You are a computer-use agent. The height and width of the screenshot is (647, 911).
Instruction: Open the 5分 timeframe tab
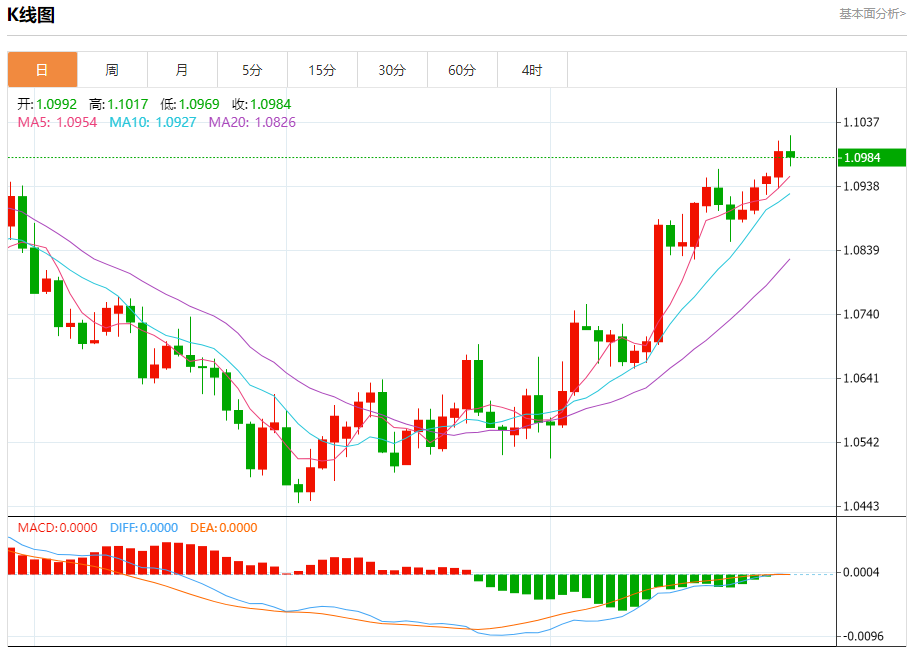click(252, 70)
